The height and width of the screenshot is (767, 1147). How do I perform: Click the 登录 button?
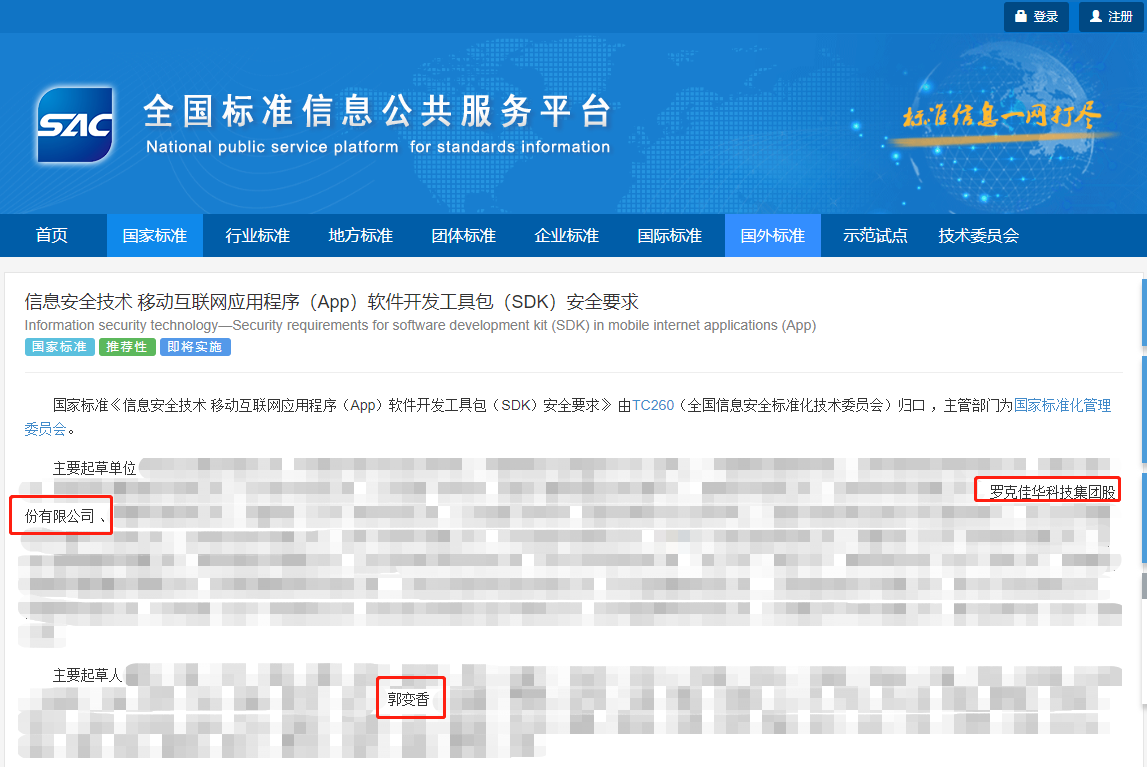[x=1036, y=16]
